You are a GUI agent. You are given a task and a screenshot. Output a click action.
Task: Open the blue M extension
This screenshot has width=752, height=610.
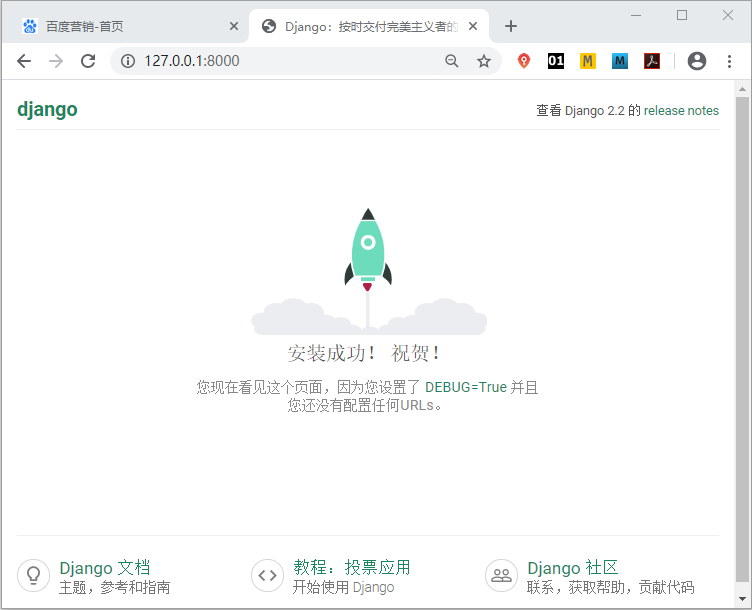620,61
